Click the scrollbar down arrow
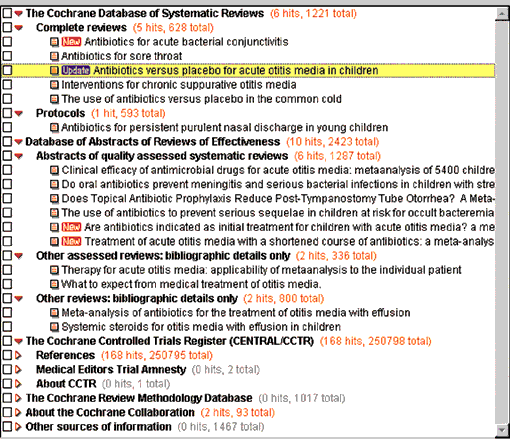 click(x=502, y=430)
